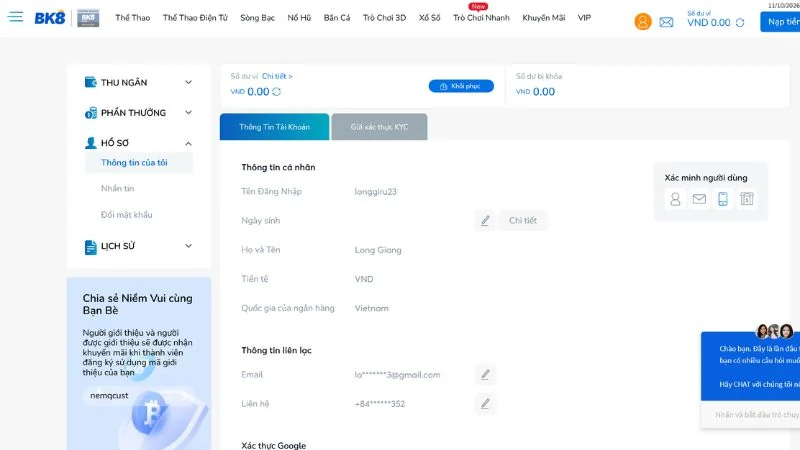Click the masked email lo*******3@gmail.com
800x450 pixels.
click(397, 374)
